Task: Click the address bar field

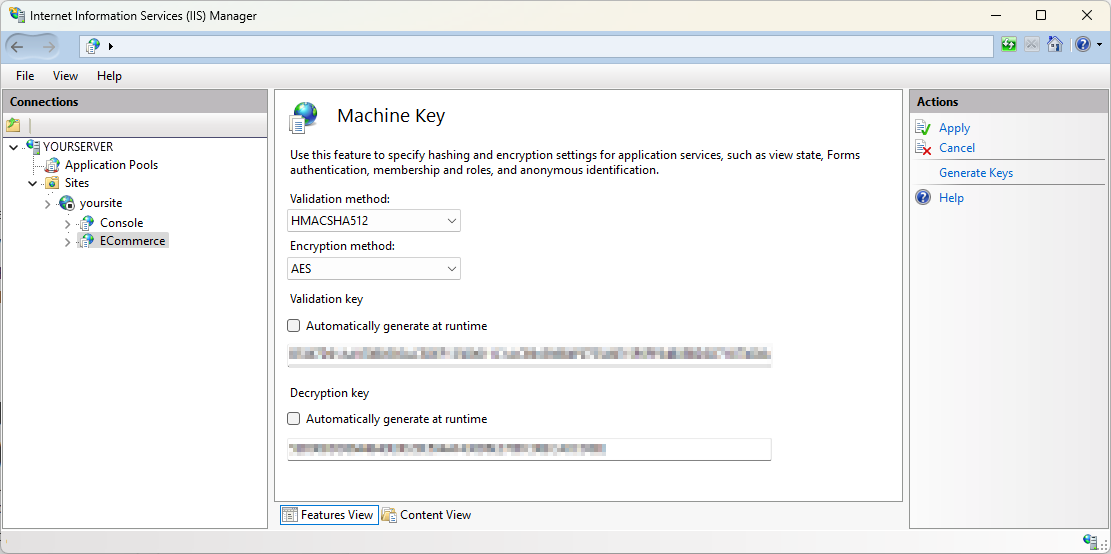Action: pyautogui.click(x=536, y=47)
